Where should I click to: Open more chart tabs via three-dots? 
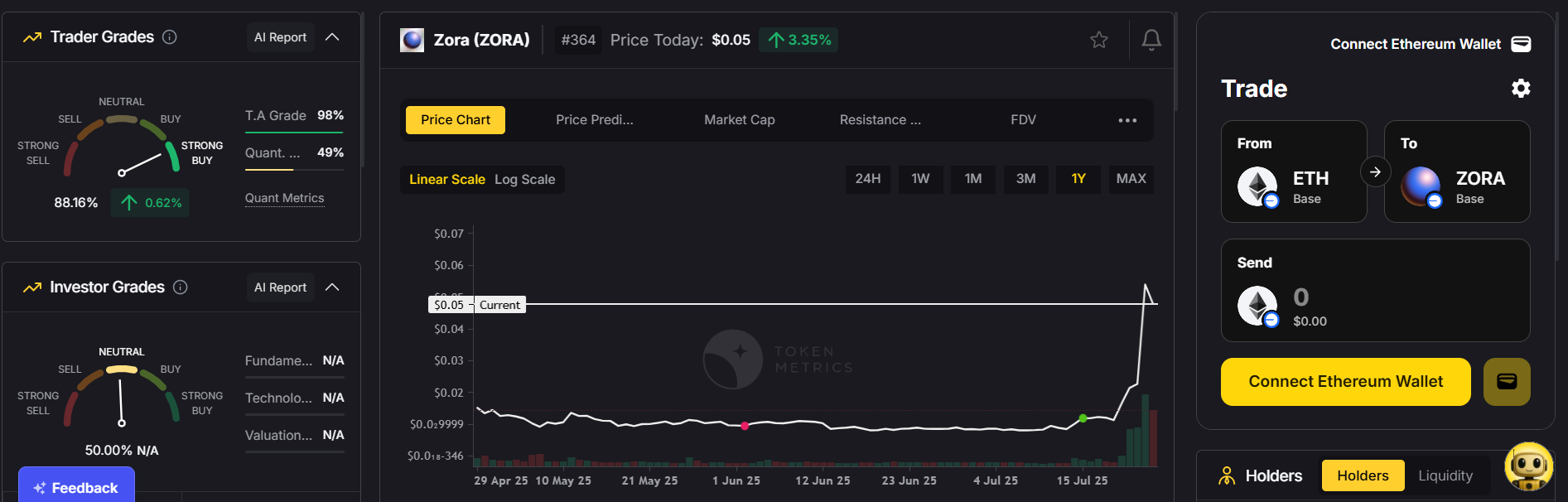click(x=1127, y=120)
